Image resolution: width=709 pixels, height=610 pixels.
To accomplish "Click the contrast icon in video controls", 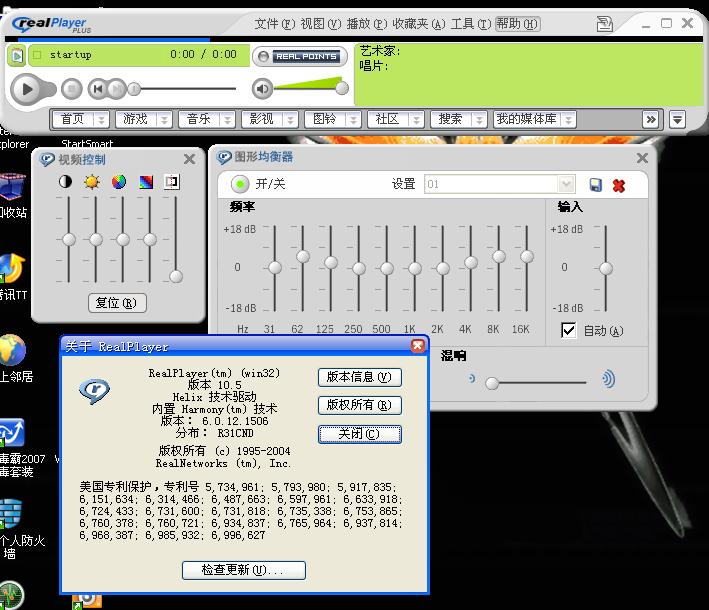I will (x=66, y=182).
